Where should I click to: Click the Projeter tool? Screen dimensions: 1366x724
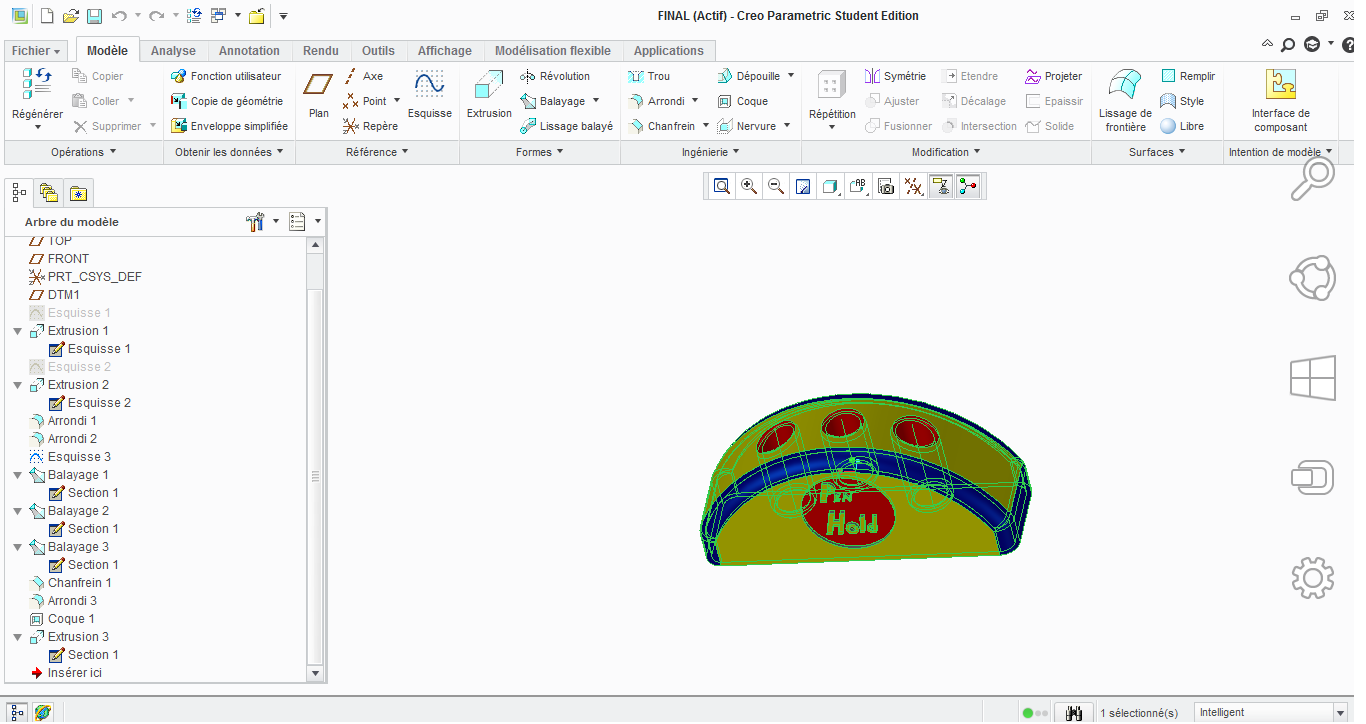[x=1054, y=76]
